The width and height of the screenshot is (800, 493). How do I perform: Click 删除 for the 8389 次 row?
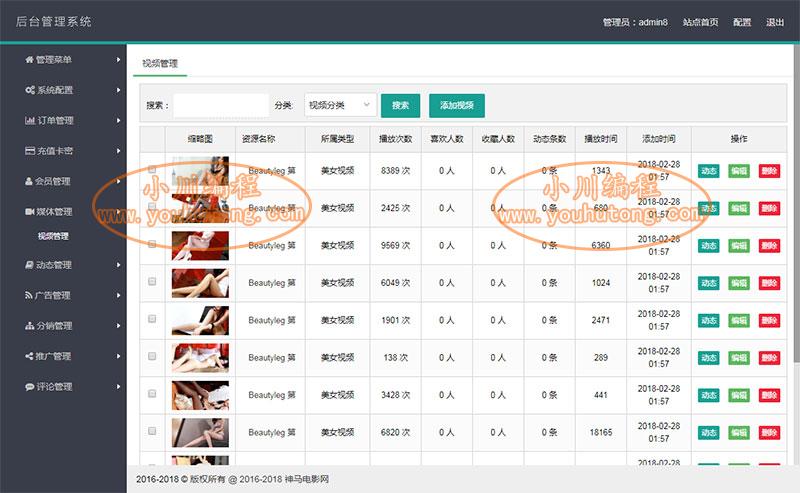click(x=769, y=171)
